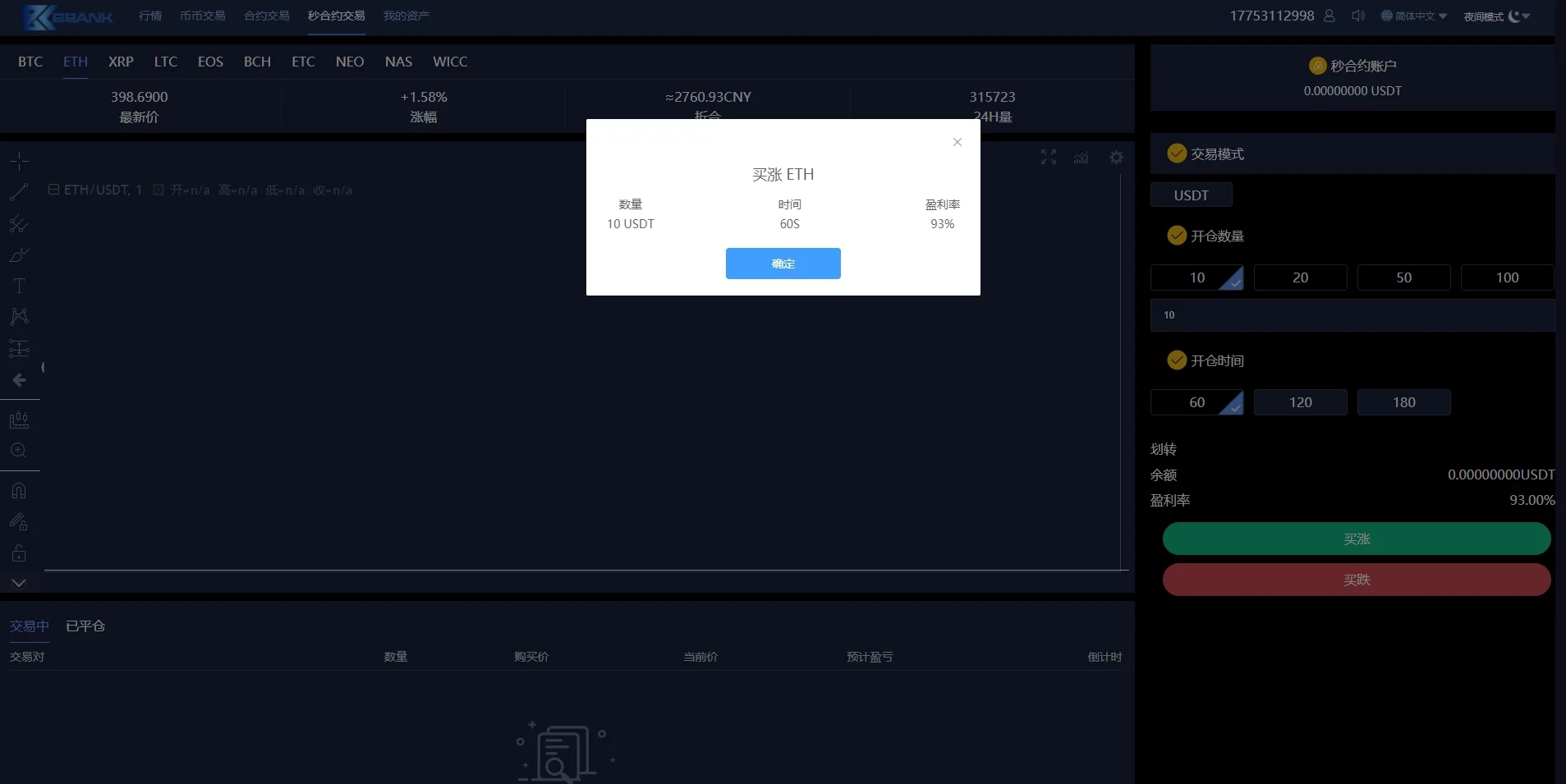Select the text annotation tool

[19, 286]
